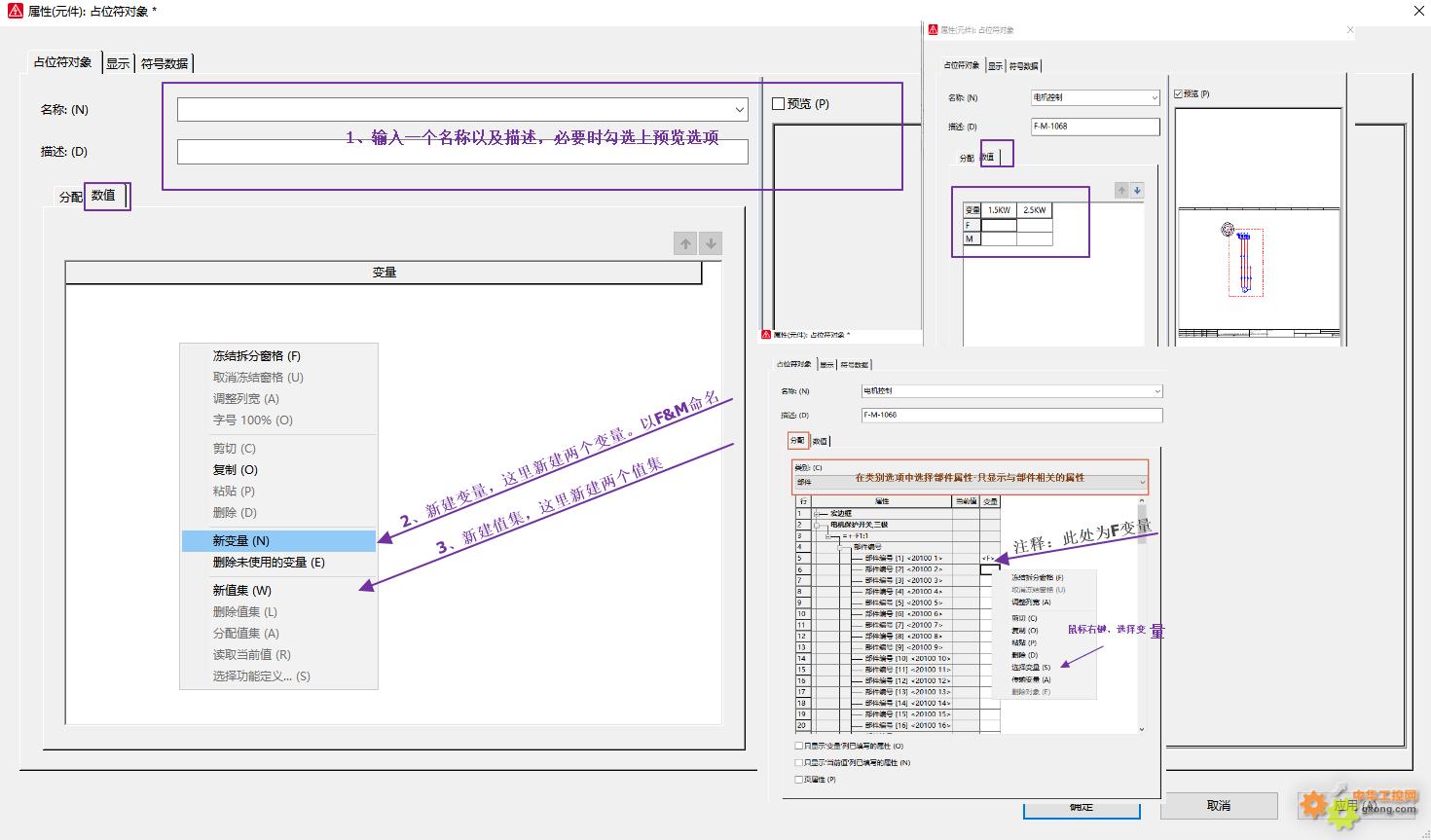Click F-M-1068 description field above 1.5KW table
Viewport: 1431px width, 840px height.
(1095, 127)
